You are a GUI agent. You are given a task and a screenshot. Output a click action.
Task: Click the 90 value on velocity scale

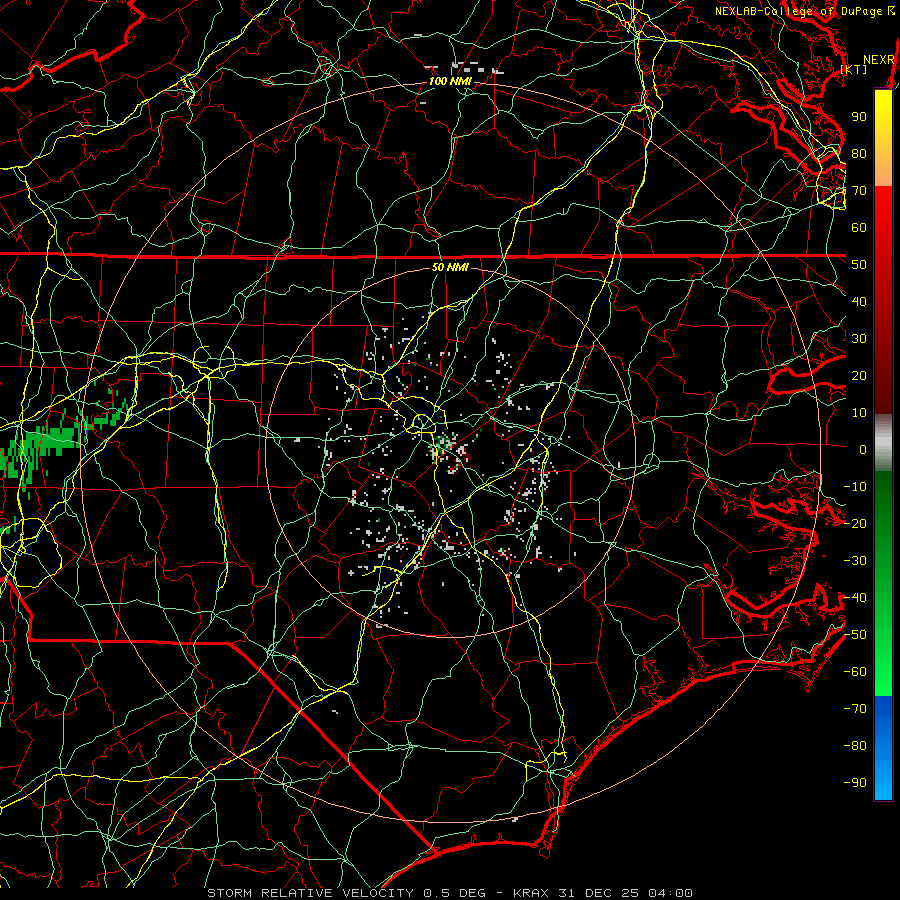click(x=859, y=117)
